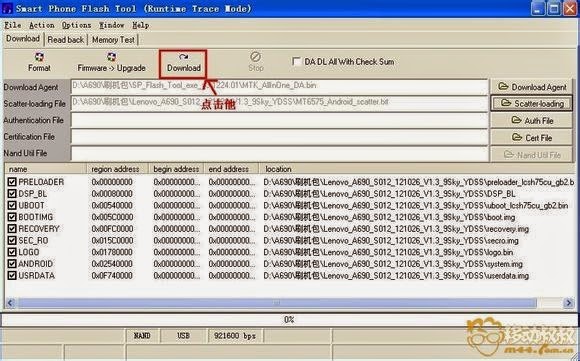Screen dimensions: 580x361
Task: Uncheck the PRELOADER partition
Action: coord(12,182)
